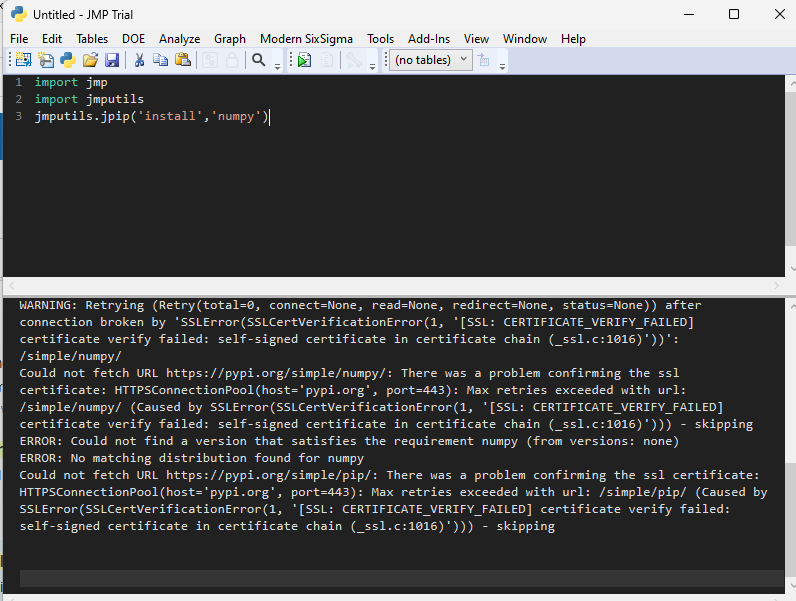Click line 2 'import jmputils' in editor
The height and width of the screenshot is (601, 796).
(89, 99)
